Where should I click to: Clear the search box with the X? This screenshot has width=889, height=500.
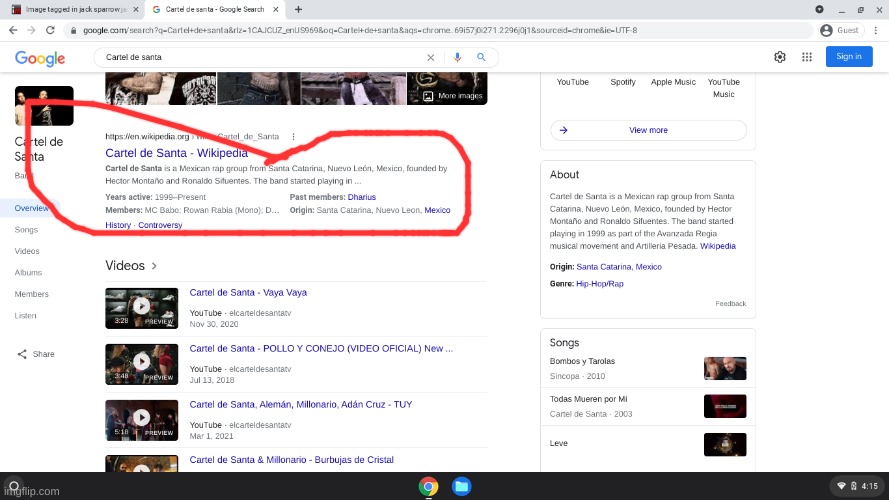tap(430, 57)
